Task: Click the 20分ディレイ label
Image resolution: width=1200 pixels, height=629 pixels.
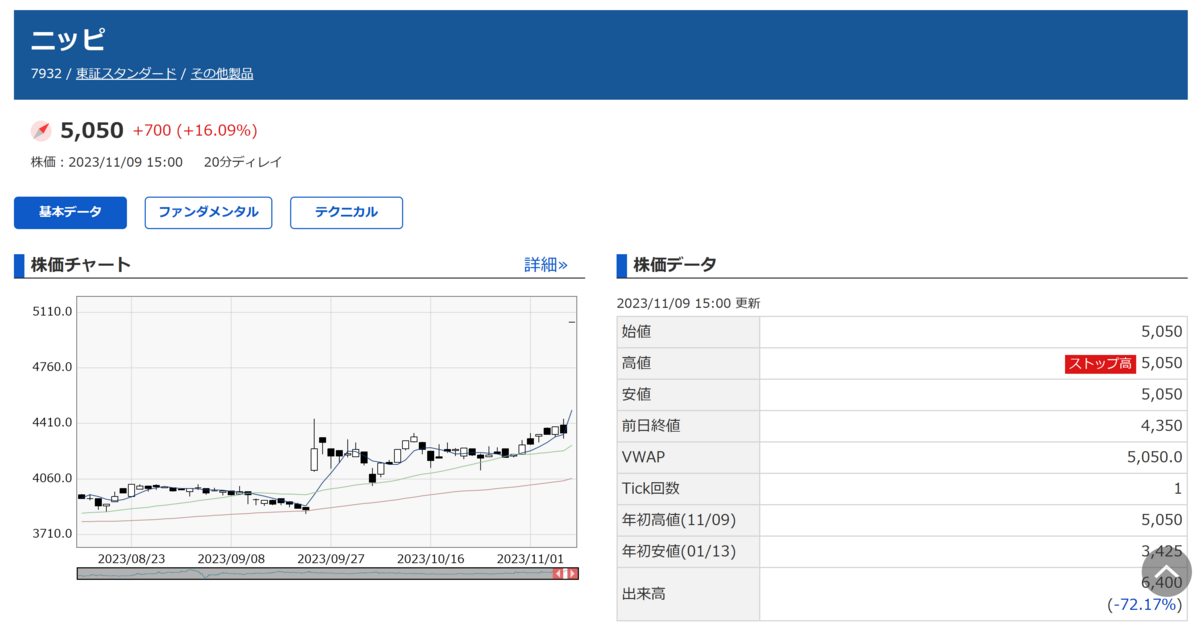Action: pyautogui.click(x=243, y=162)
